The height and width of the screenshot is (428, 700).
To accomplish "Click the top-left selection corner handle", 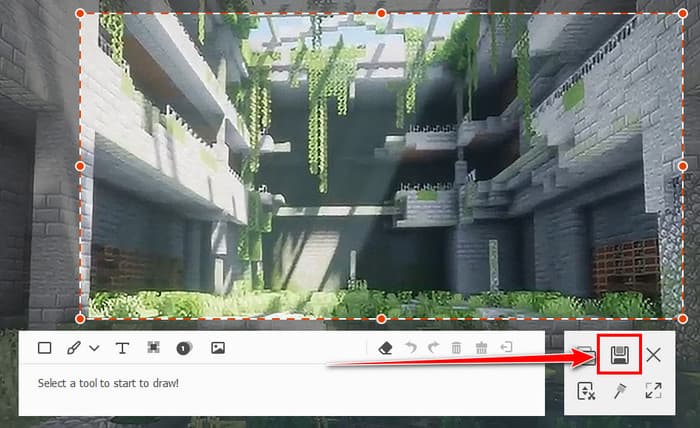I will 80,13.
